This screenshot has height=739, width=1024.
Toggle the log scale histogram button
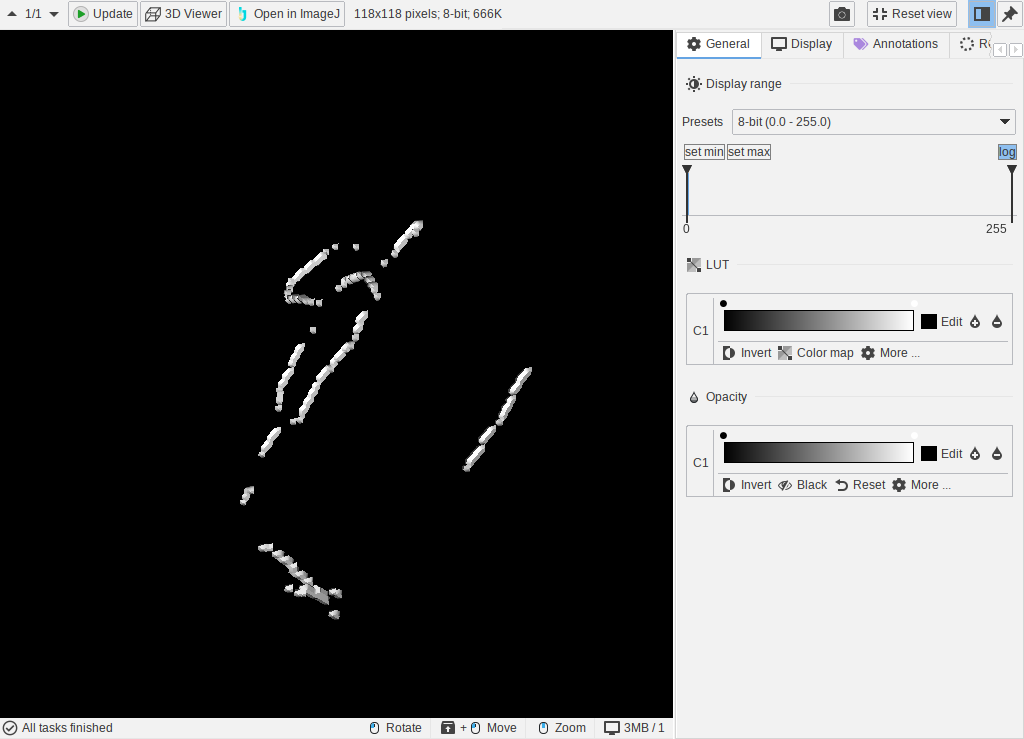coord(1007,152)
